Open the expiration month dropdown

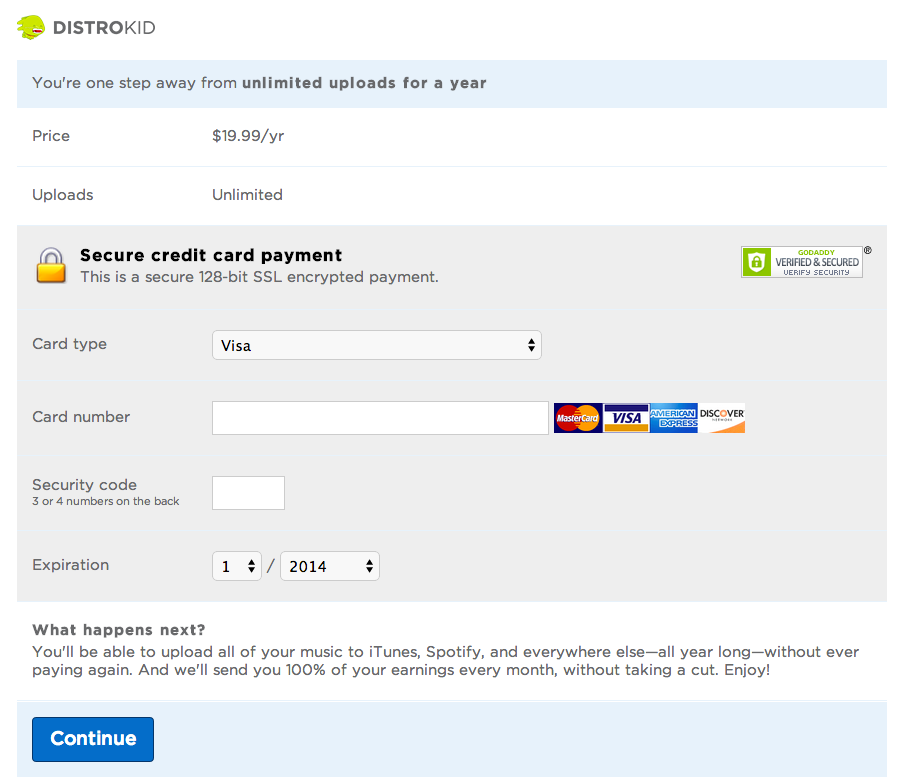pyautogui.click(x=237, y=566)
